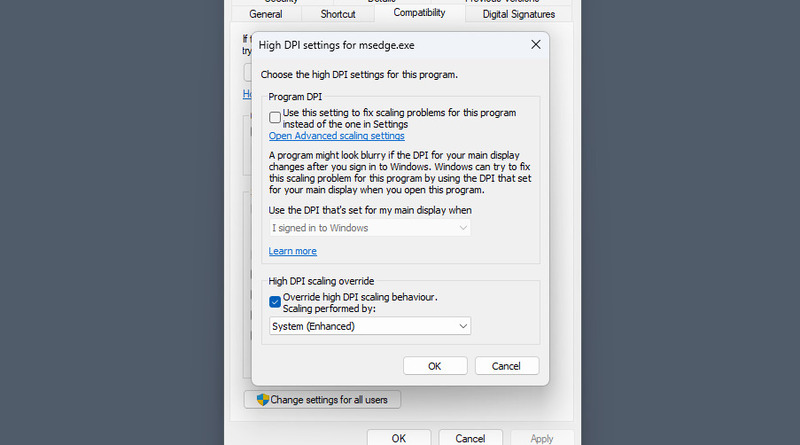Viewport: 800px width, 445px height.
Task: Enable the Program DPI fix scaling checkbox
Action: click(x=275, y=117)
